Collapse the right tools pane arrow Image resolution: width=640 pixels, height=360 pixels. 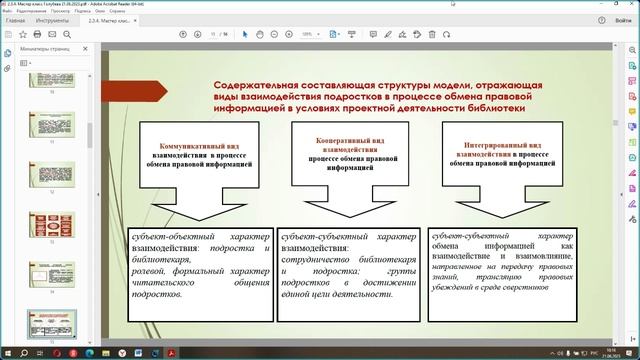click(x=621, y=195)
